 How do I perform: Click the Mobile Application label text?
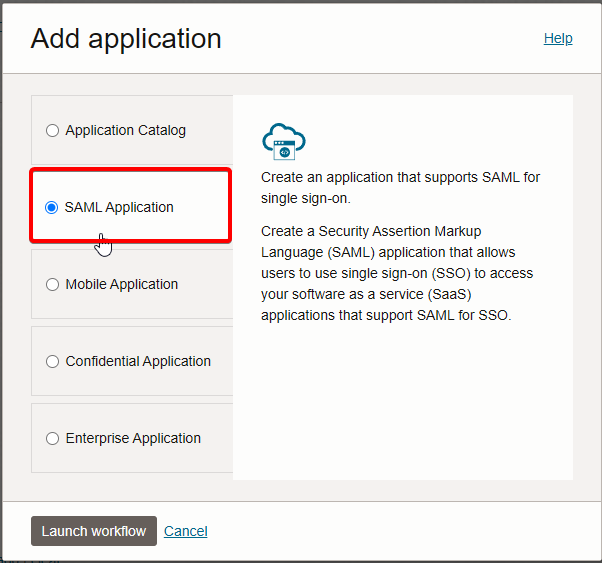click(122, 285)
